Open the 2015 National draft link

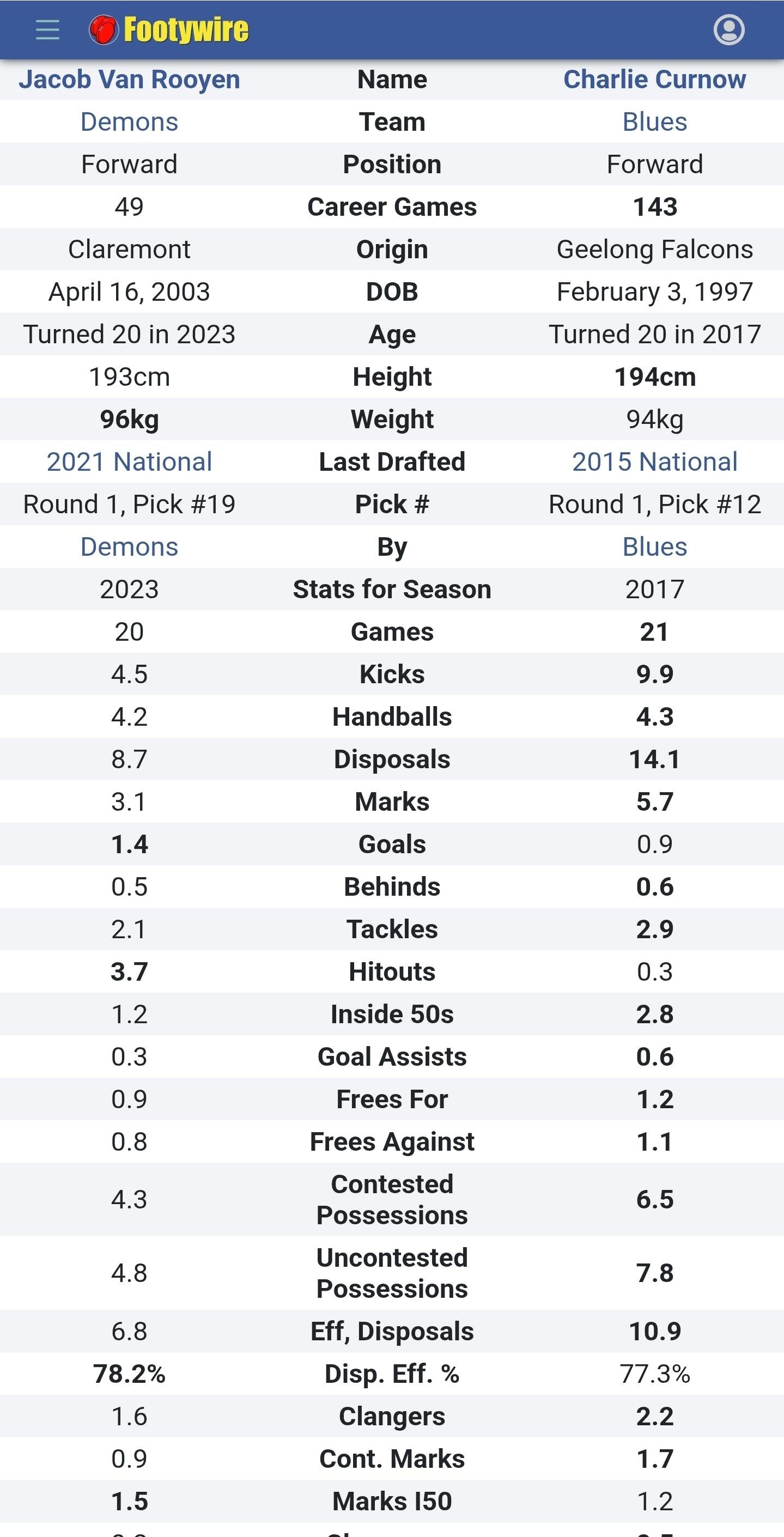point(654,462)
